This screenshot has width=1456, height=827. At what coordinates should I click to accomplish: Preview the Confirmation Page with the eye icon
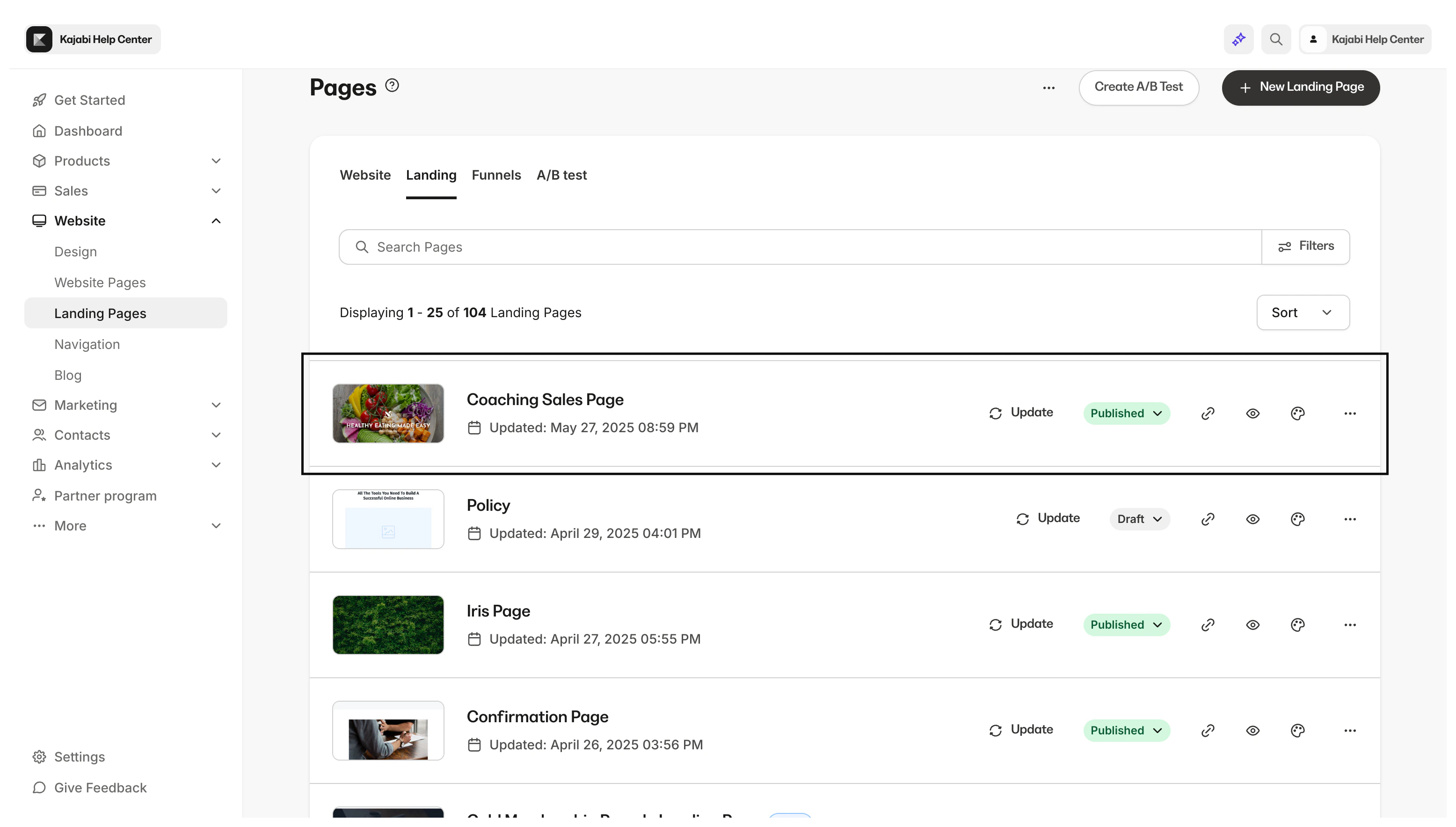click(1252, 731)
